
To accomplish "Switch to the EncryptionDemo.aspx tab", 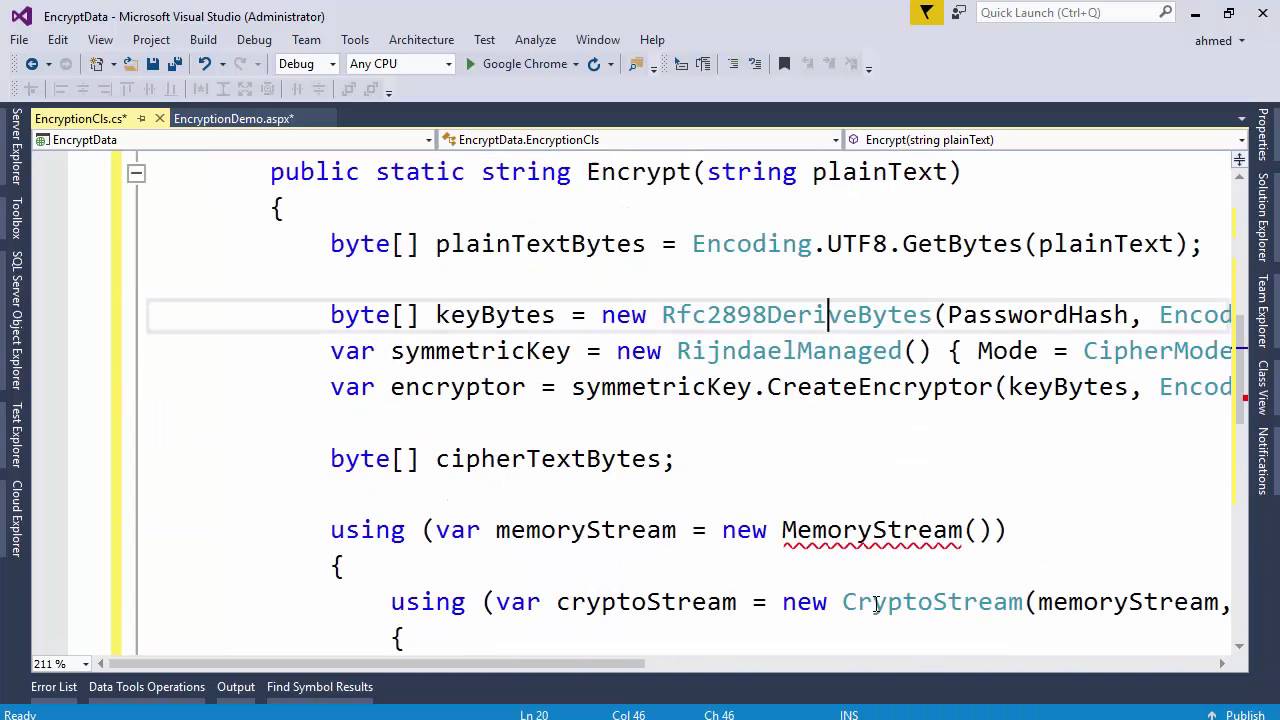I will click(233, 119).
